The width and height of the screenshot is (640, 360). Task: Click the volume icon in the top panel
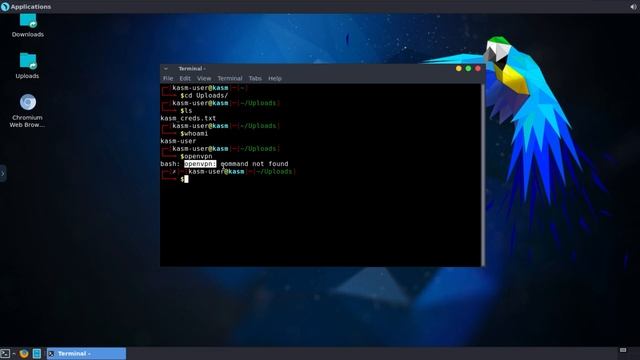click(x=633, y=7)
